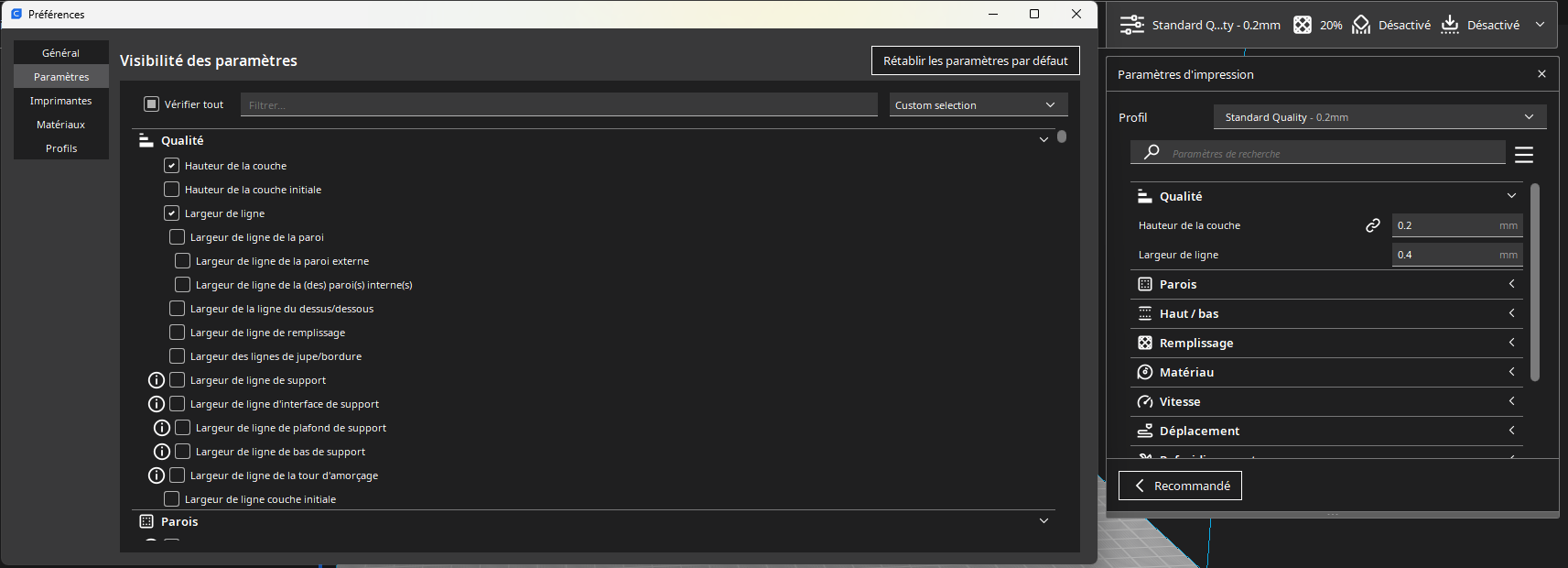
Task: Click the link icon next to Hauteur de la couche
Action: [x=1373, y=225]
